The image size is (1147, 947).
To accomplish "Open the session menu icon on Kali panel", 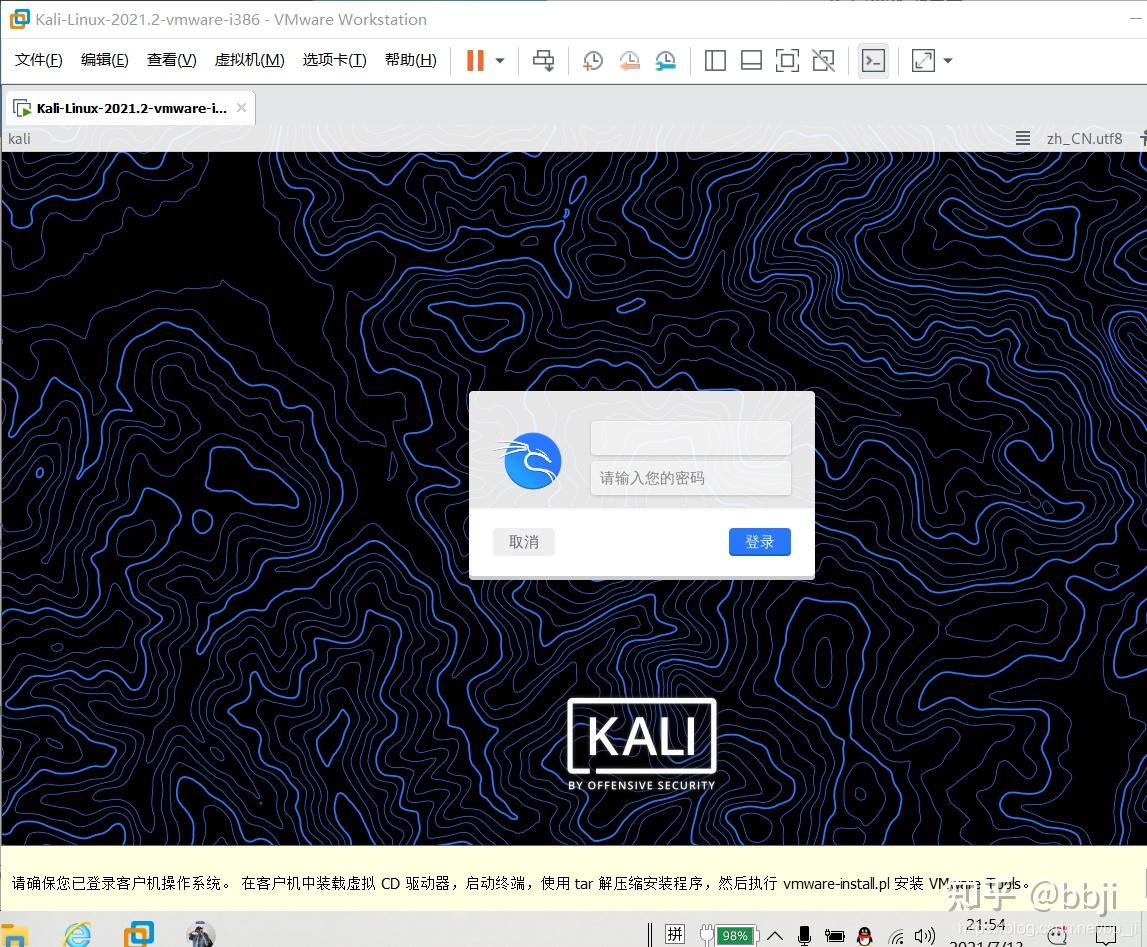I will coord(1023,138).
